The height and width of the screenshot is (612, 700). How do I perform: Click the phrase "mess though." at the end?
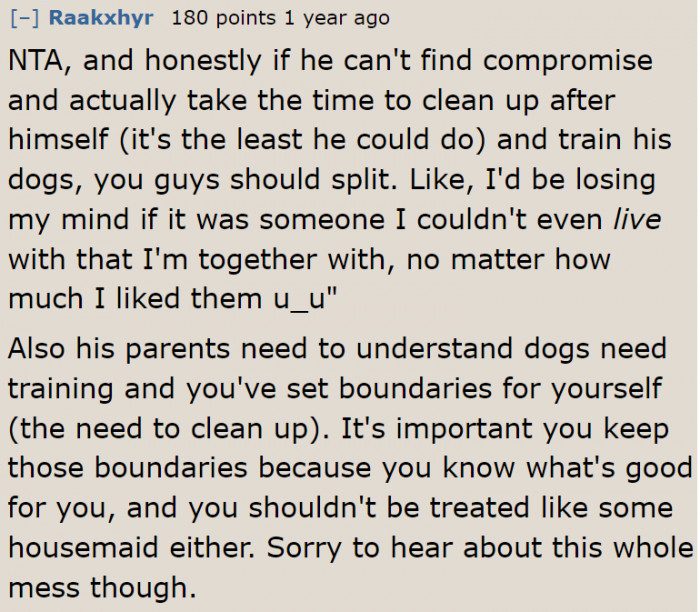(x=102, y=587)
